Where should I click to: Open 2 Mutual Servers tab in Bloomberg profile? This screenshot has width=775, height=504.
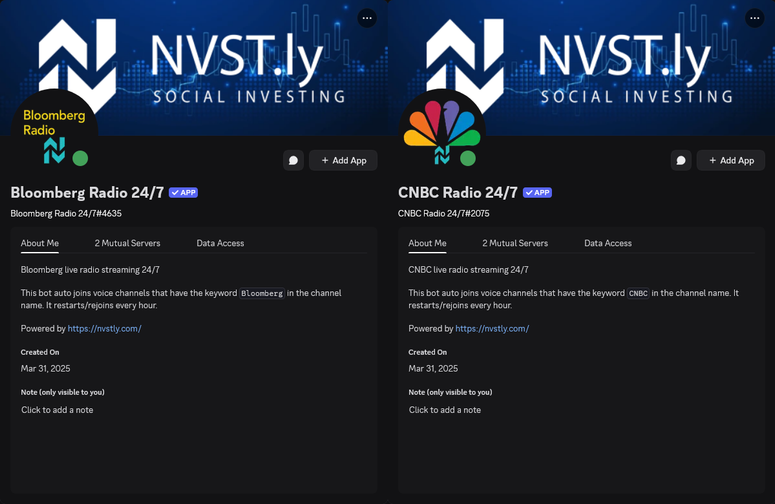tap(128, 243)
